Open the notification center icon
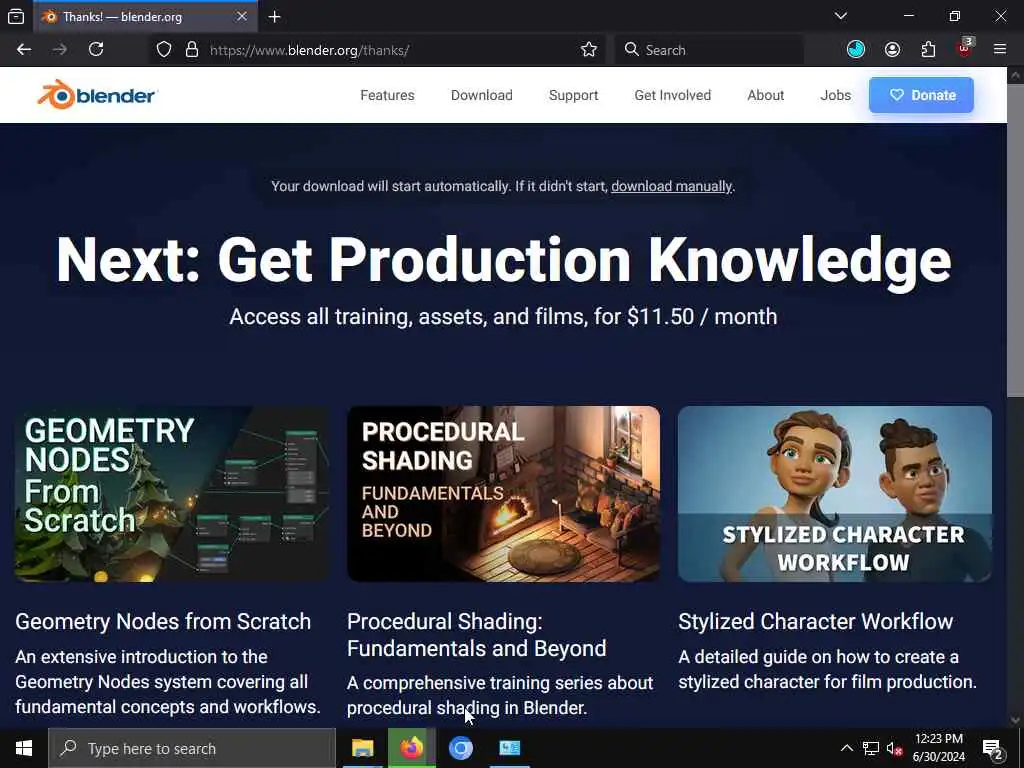Viewport: 1024px width, 768px height. point(993,749)
